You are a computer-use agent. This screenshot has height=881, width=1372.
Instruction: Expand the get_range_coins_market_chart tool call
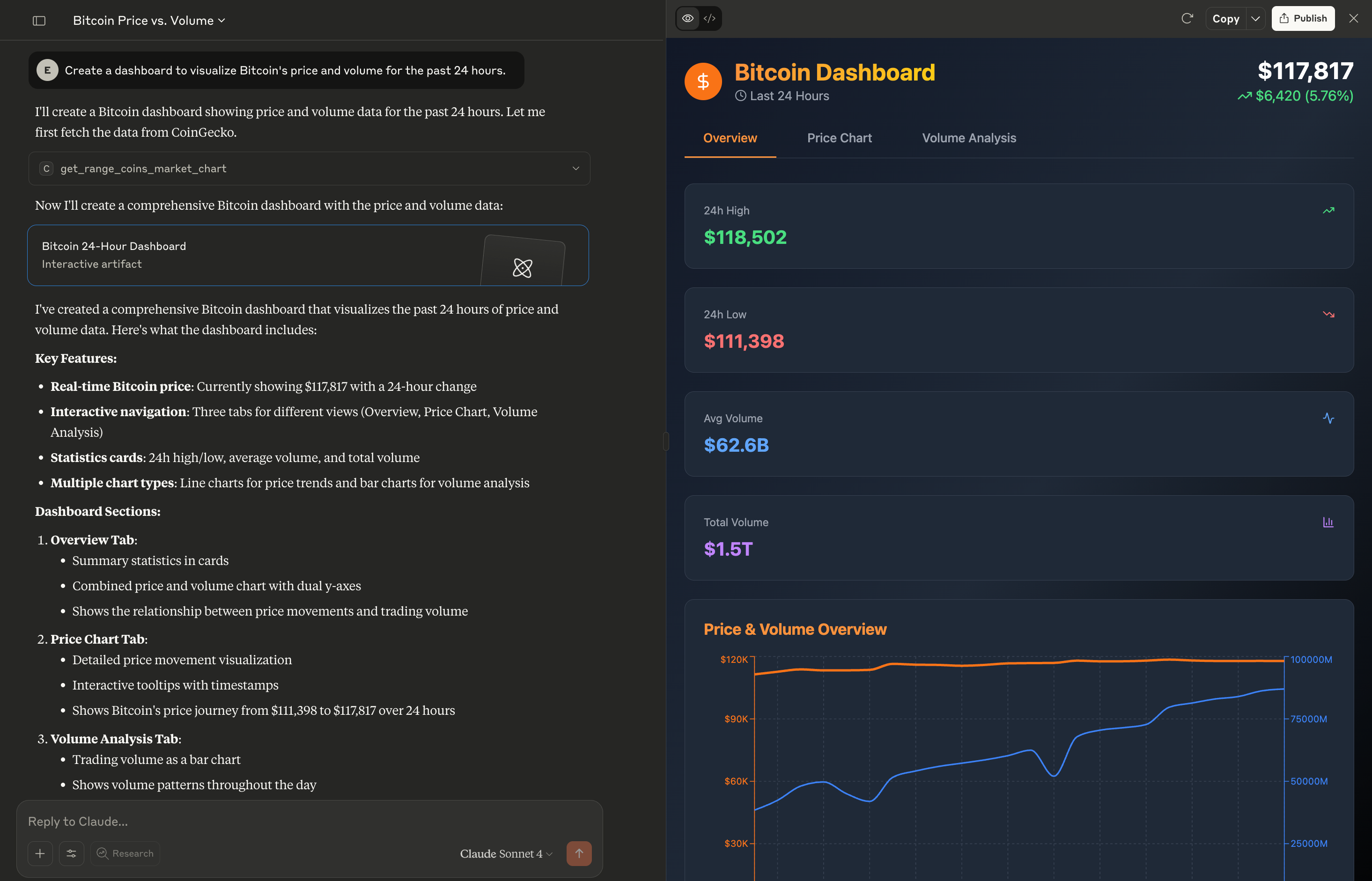pyautogui.click(x=309, y=168)
